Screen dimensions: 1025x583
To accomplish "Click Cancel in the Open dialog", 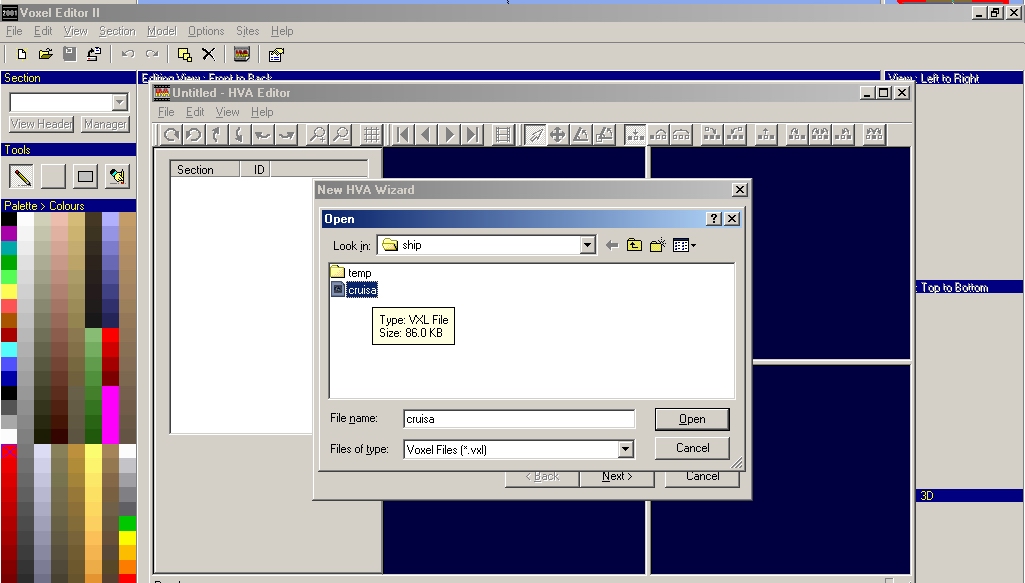I will pos(692,448).
